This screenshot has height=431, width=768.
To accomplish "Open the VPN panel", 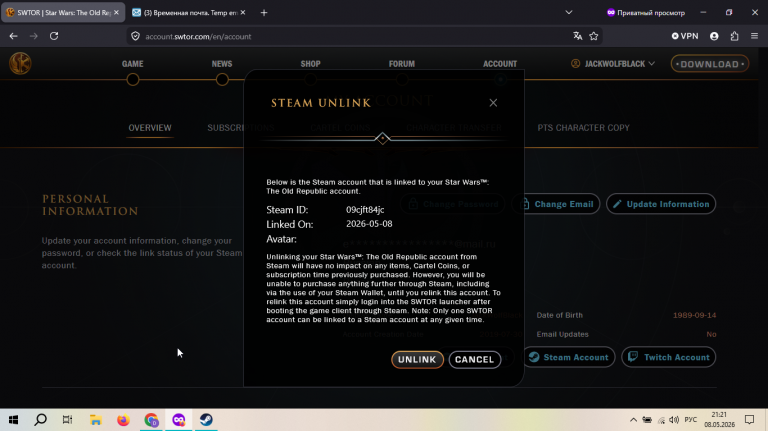I will tap(685, 36).
